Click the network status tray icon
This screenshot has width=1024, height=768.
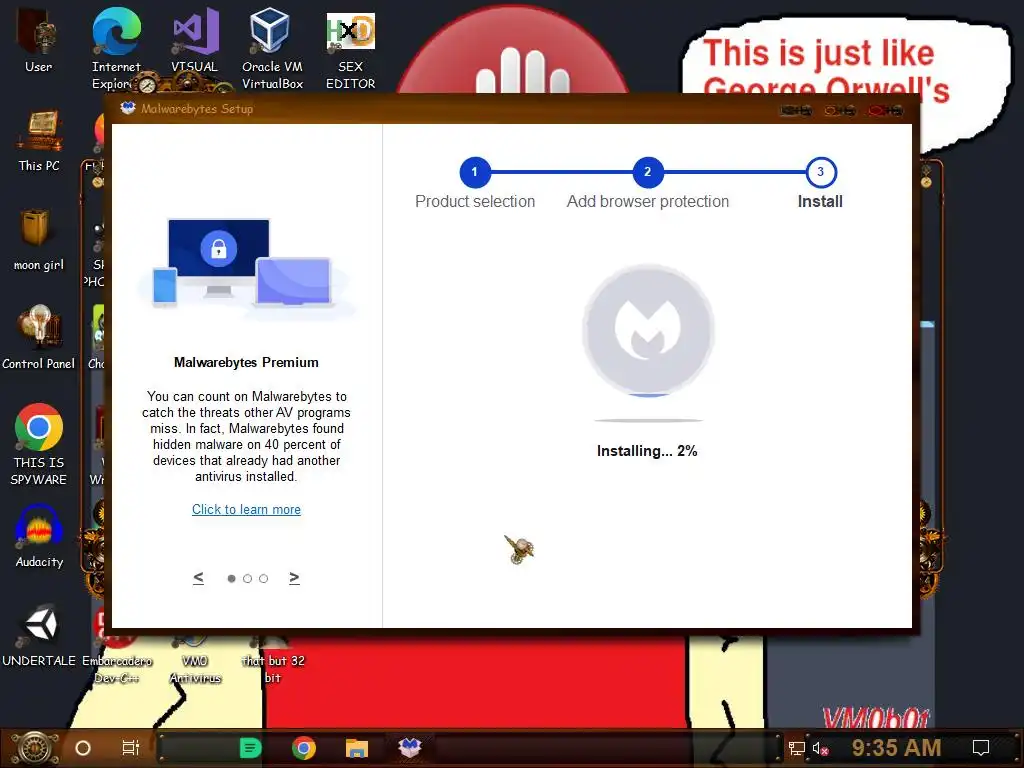click(796, 748)
